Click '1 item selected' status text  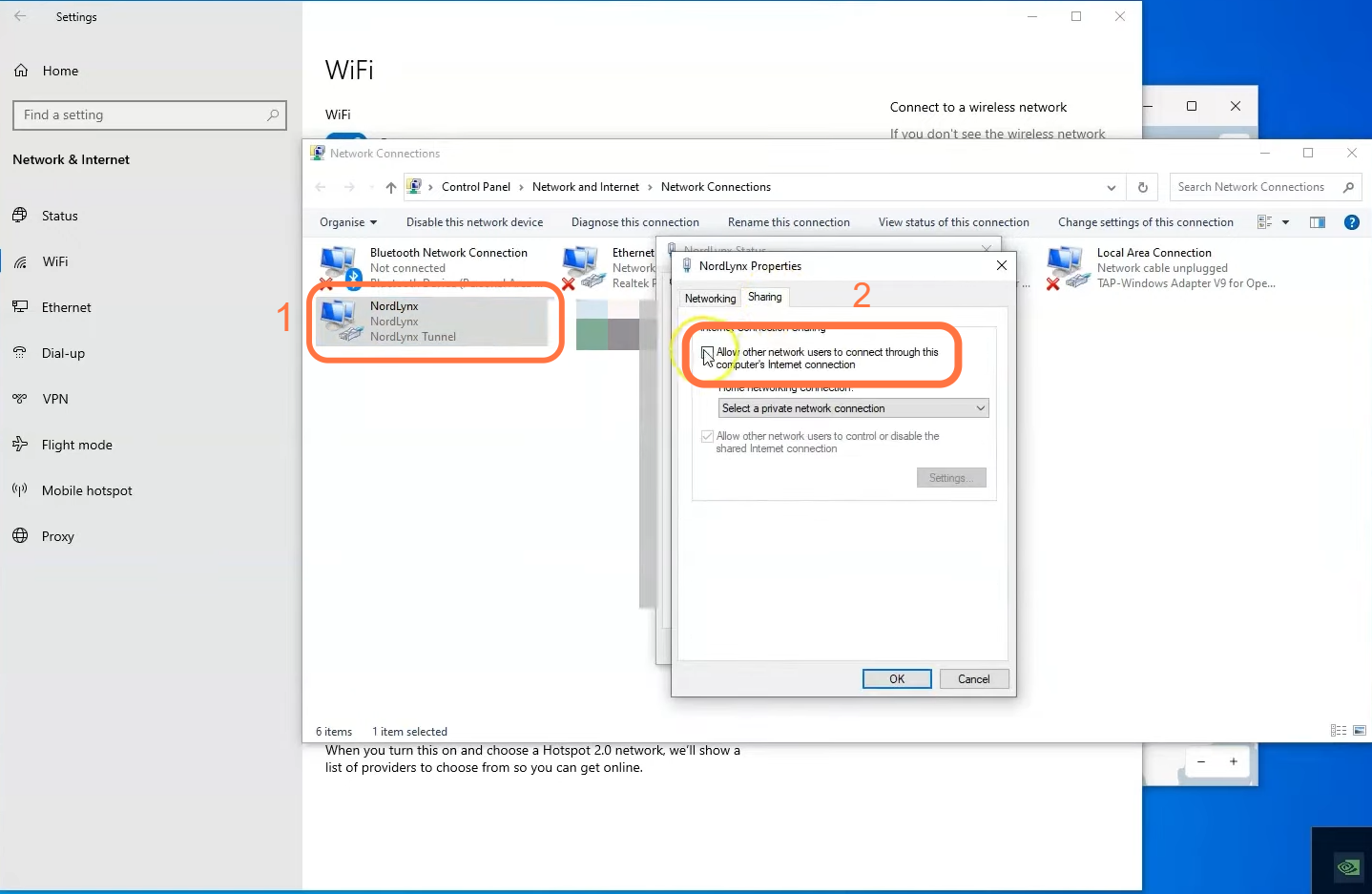coord(409,732)
